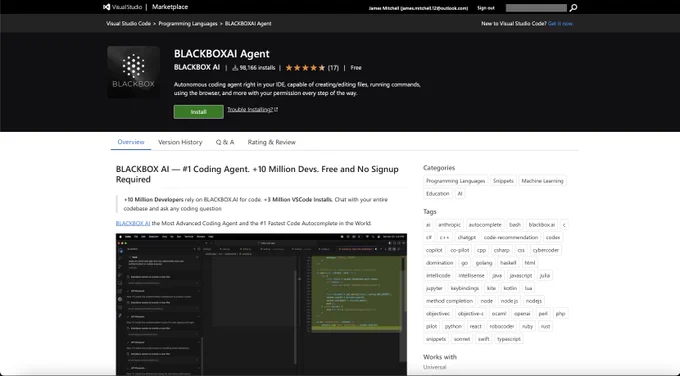Go to Visual Studio Code breadcrumb
Image resolution: width=680 pixels, height=376 pixels.
coord(128,23)
